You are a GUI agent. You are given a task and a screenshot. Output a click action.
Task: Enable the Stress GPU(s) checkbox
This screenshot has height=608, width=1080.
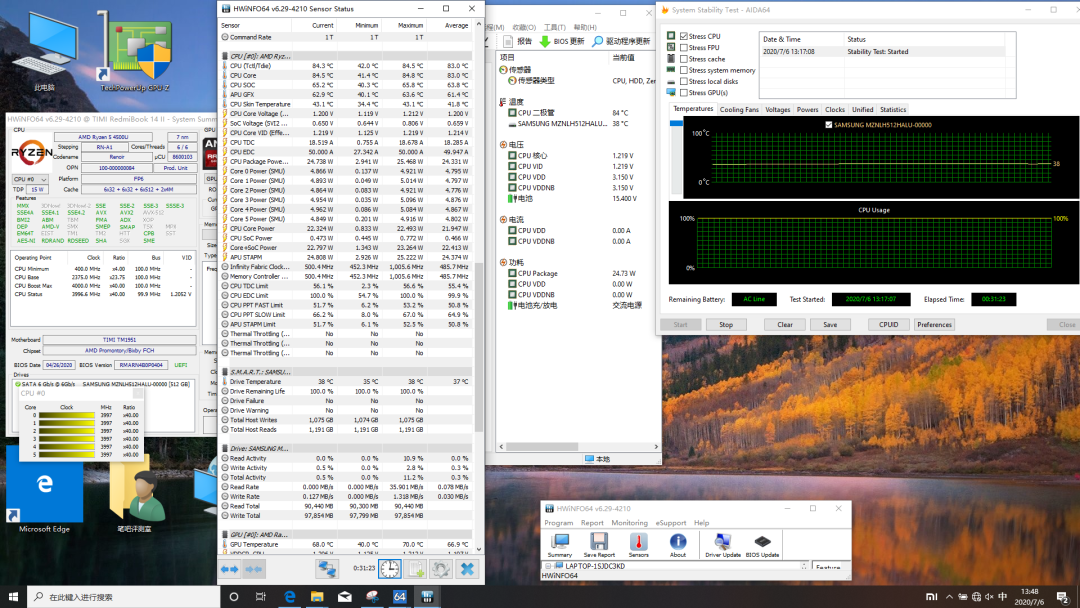(684, 92)
